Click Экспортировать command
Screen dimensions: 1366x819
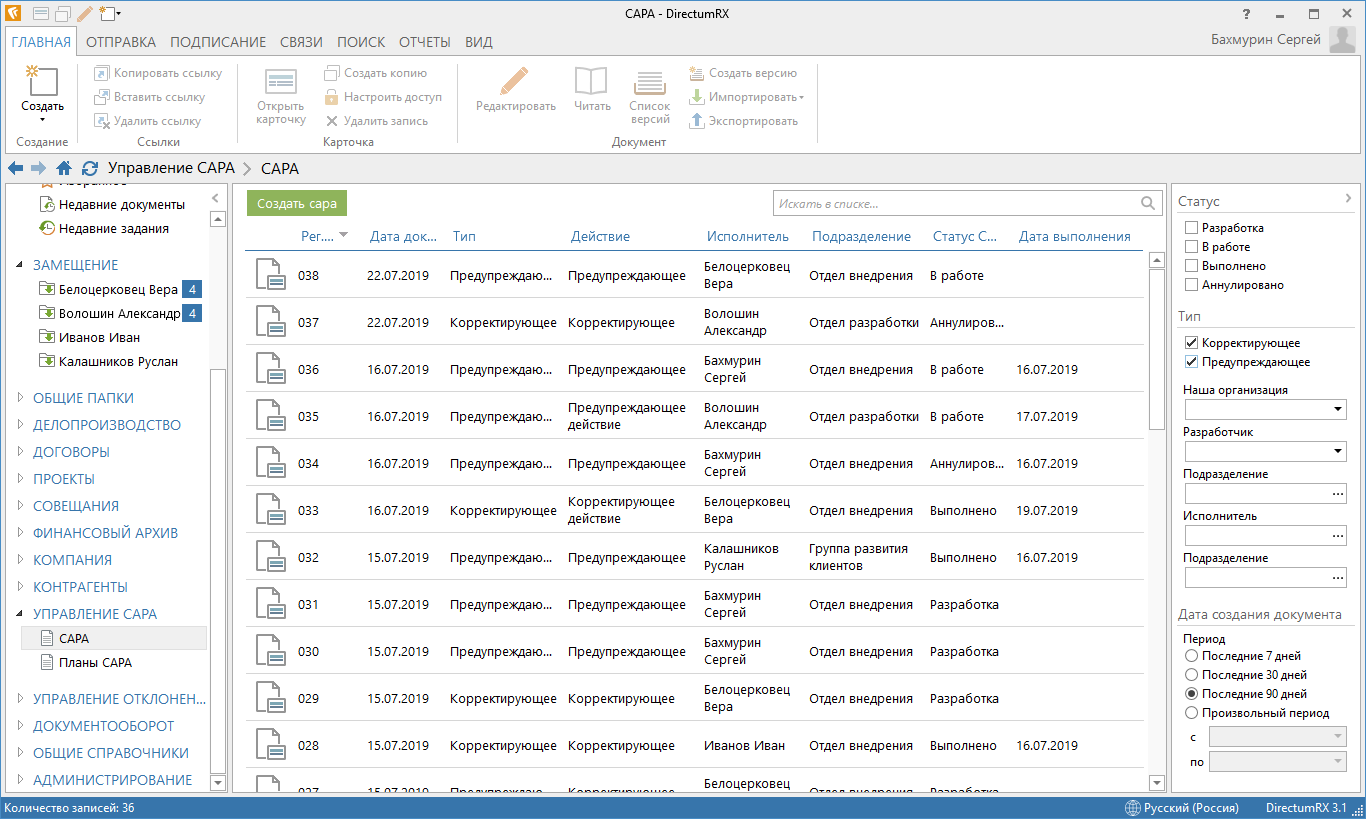coord(743,121)
